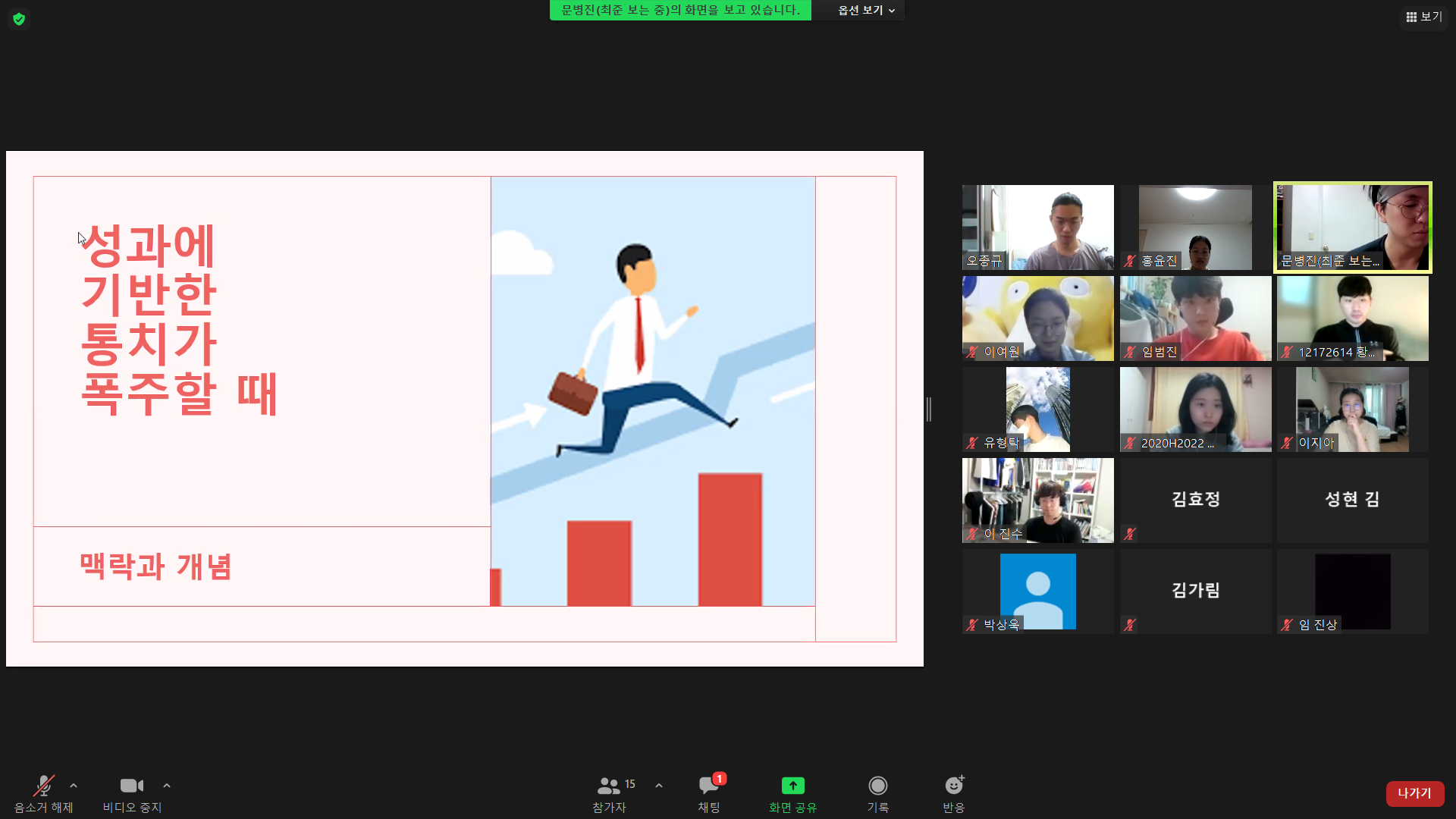The image size is (1456, 819).
Task: Stop video with 비디오 중지 camera icon
Action: (x=132, y=786)
